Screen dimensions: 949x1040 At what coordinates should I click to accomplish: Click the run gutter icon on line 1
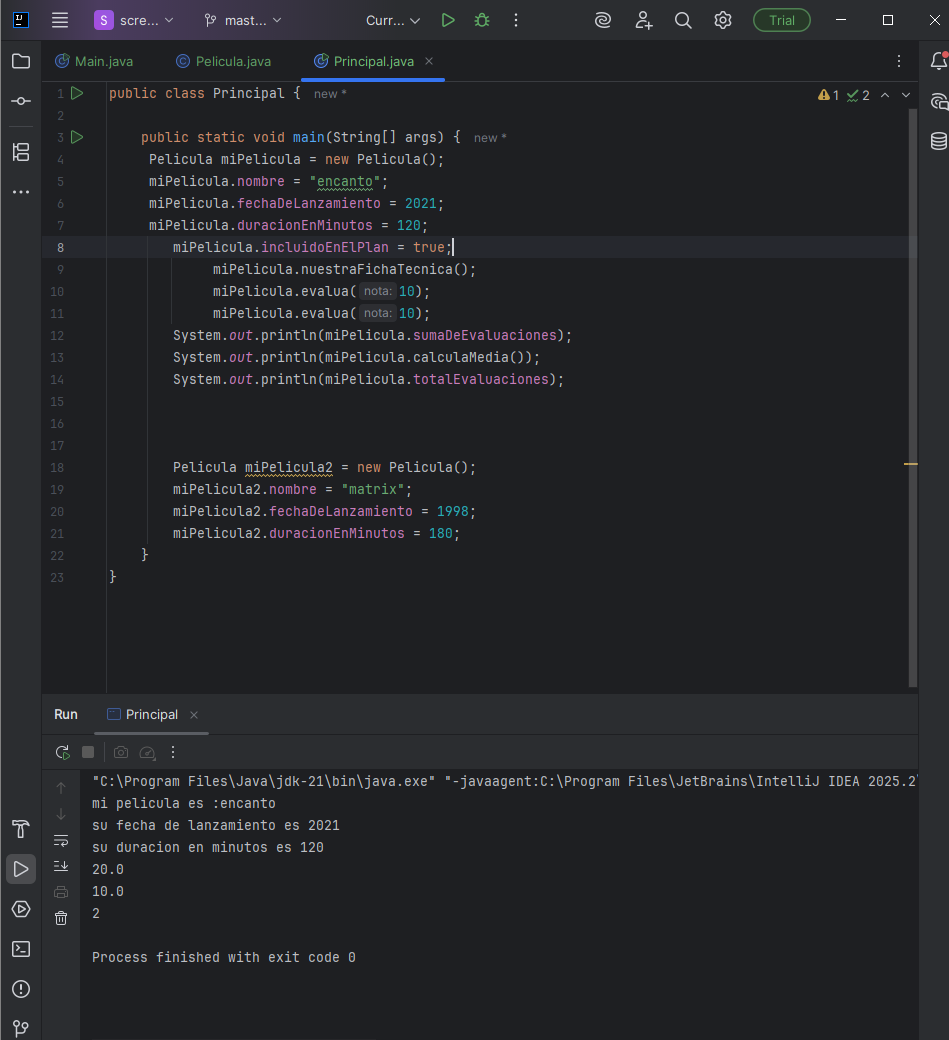(77, 94)
